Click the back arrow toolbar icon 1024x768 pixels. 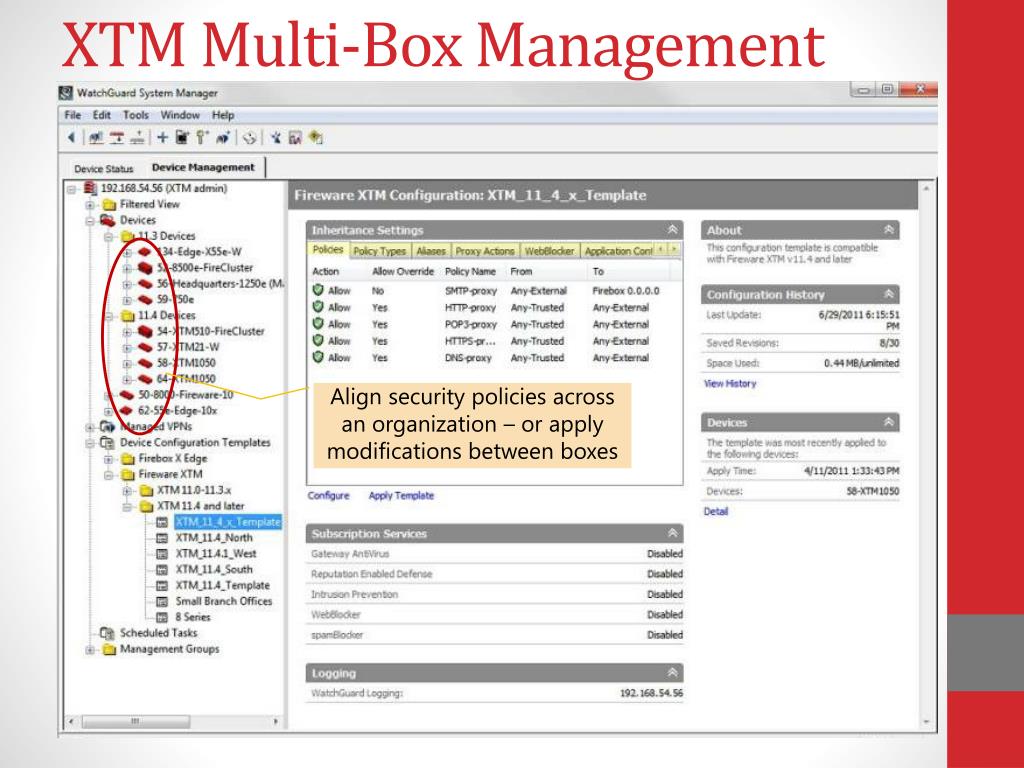tap(71, 138)
